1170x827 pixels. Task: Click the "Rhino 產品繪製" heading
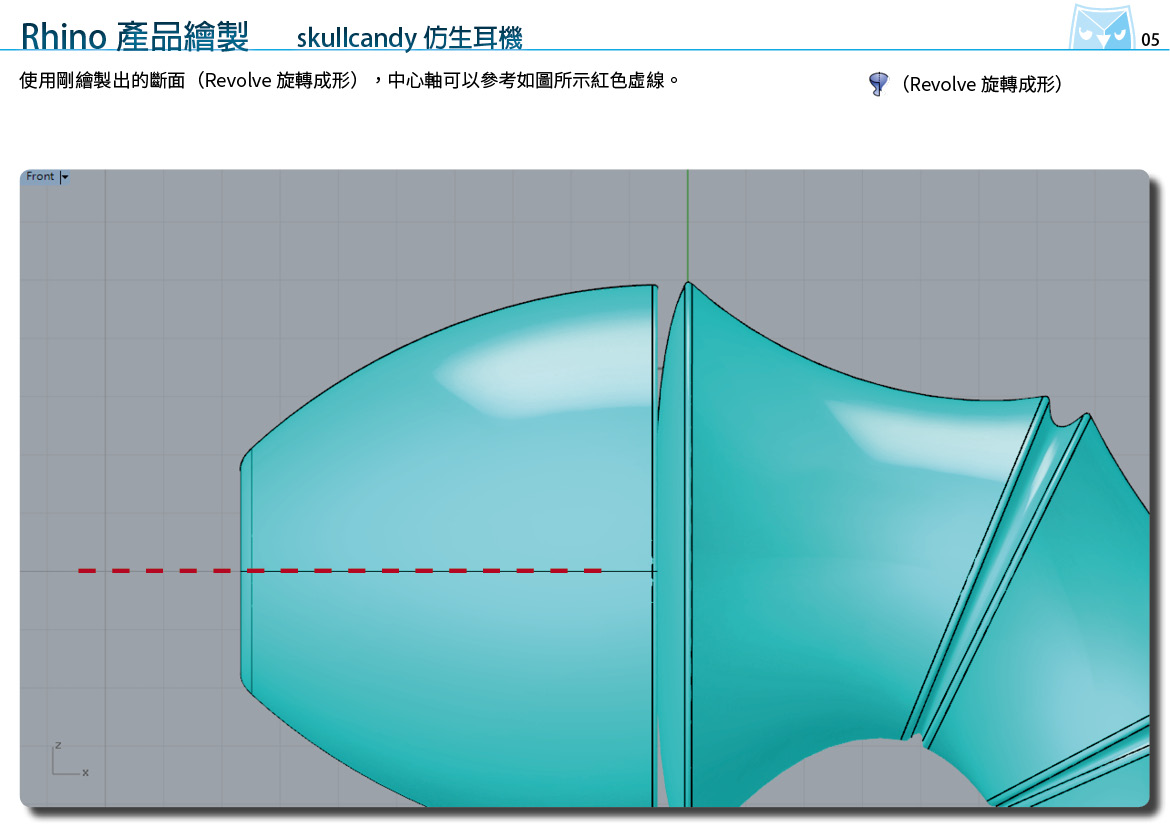(x=134, y=36)
